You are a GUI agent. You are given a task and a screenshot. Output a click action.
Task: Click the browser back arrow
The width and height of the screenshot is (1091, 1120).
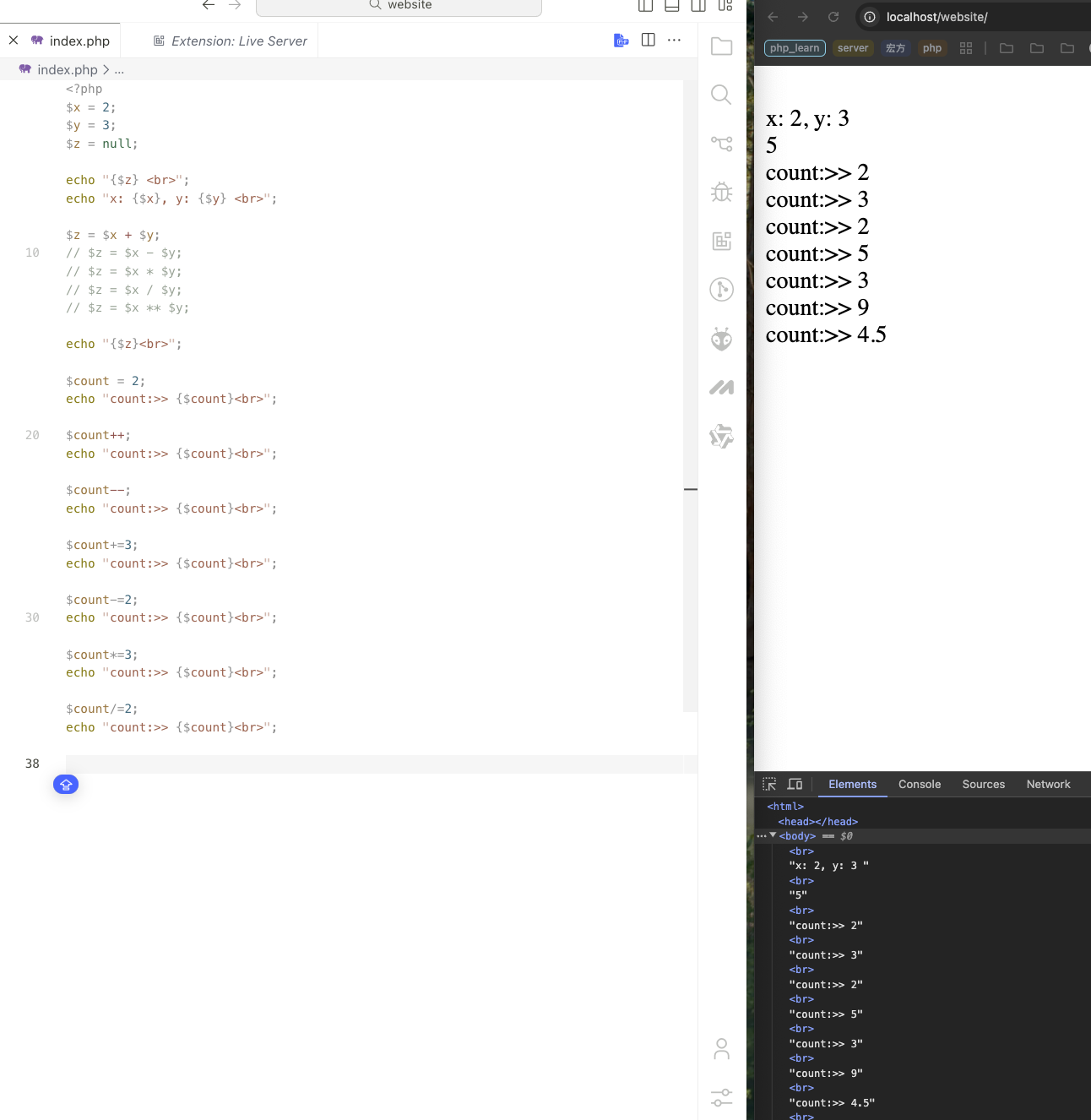[x=773, y=17]
